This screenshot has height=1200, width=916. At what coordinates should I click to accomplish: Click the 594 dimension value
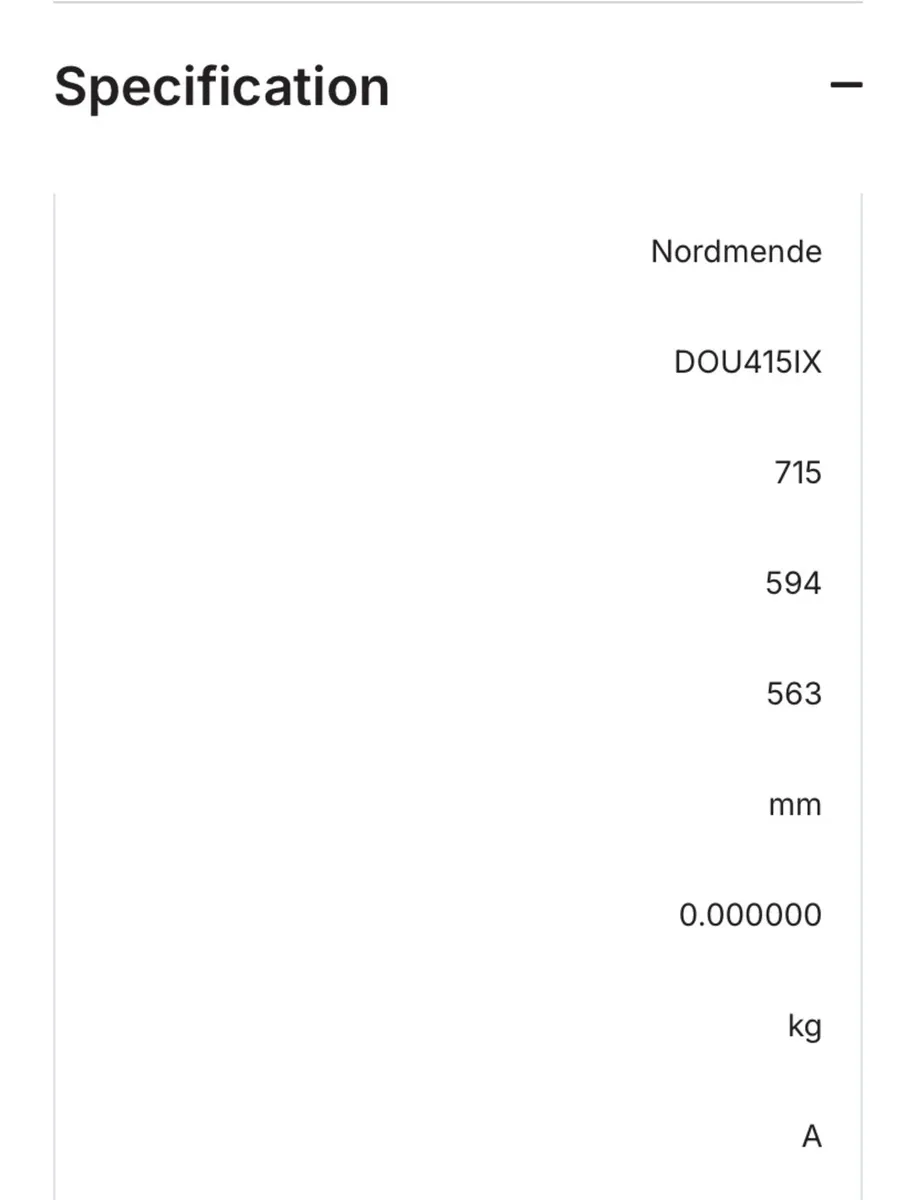794,583
